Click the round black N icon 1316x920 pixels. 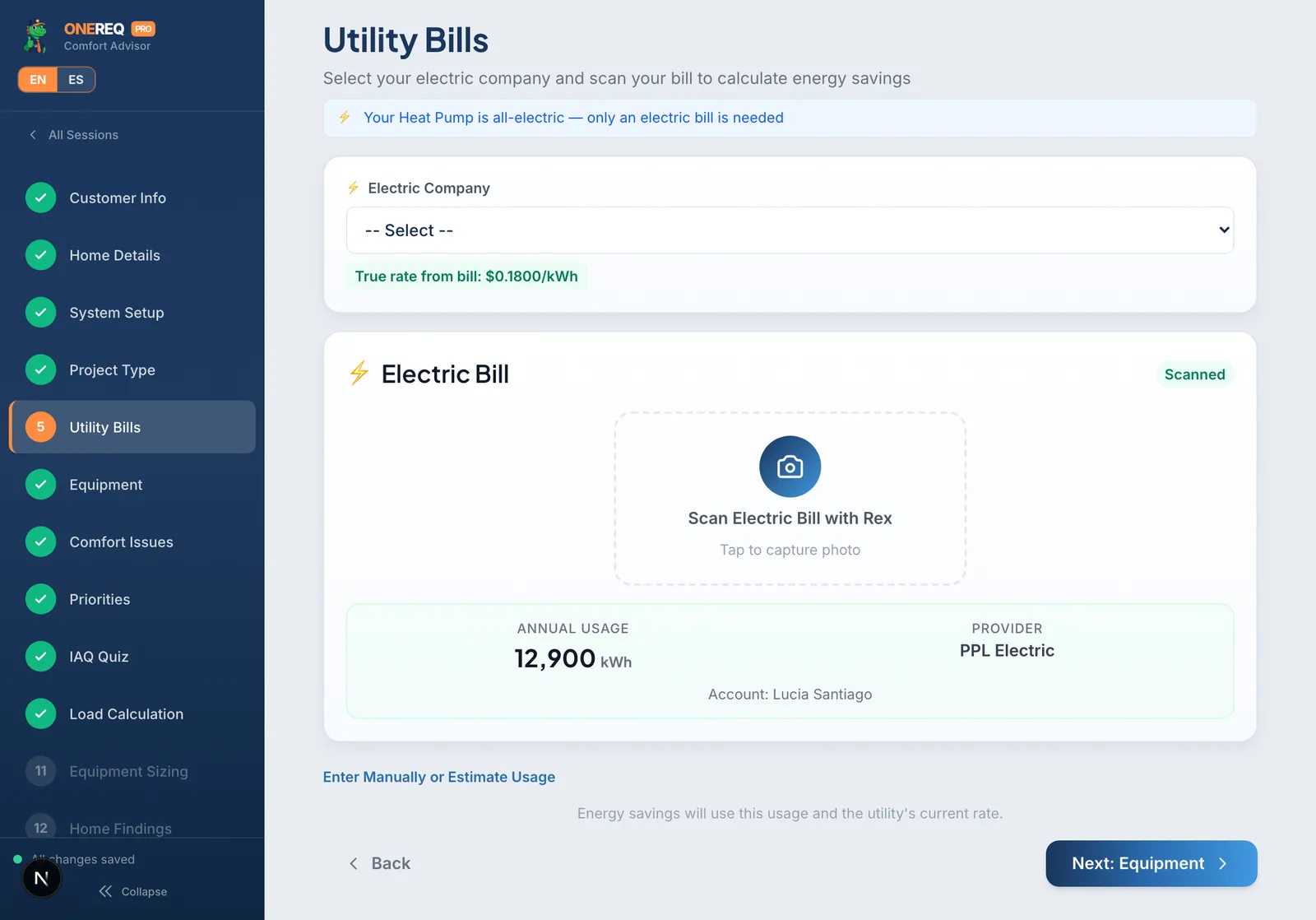pos(41,878)
